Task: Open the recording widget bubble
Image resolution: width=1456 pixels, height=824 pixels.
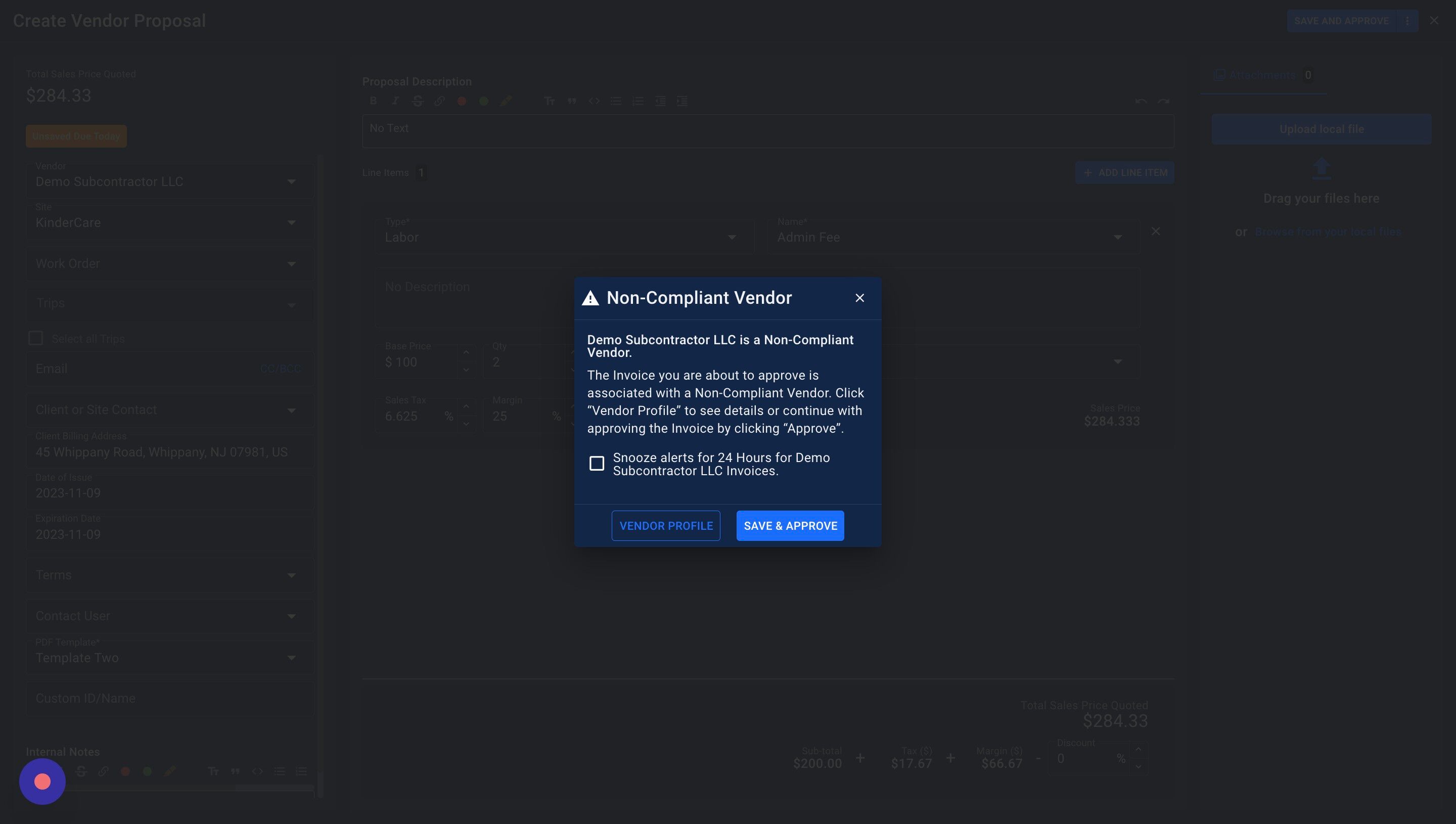Action: [x=42, y=782]
